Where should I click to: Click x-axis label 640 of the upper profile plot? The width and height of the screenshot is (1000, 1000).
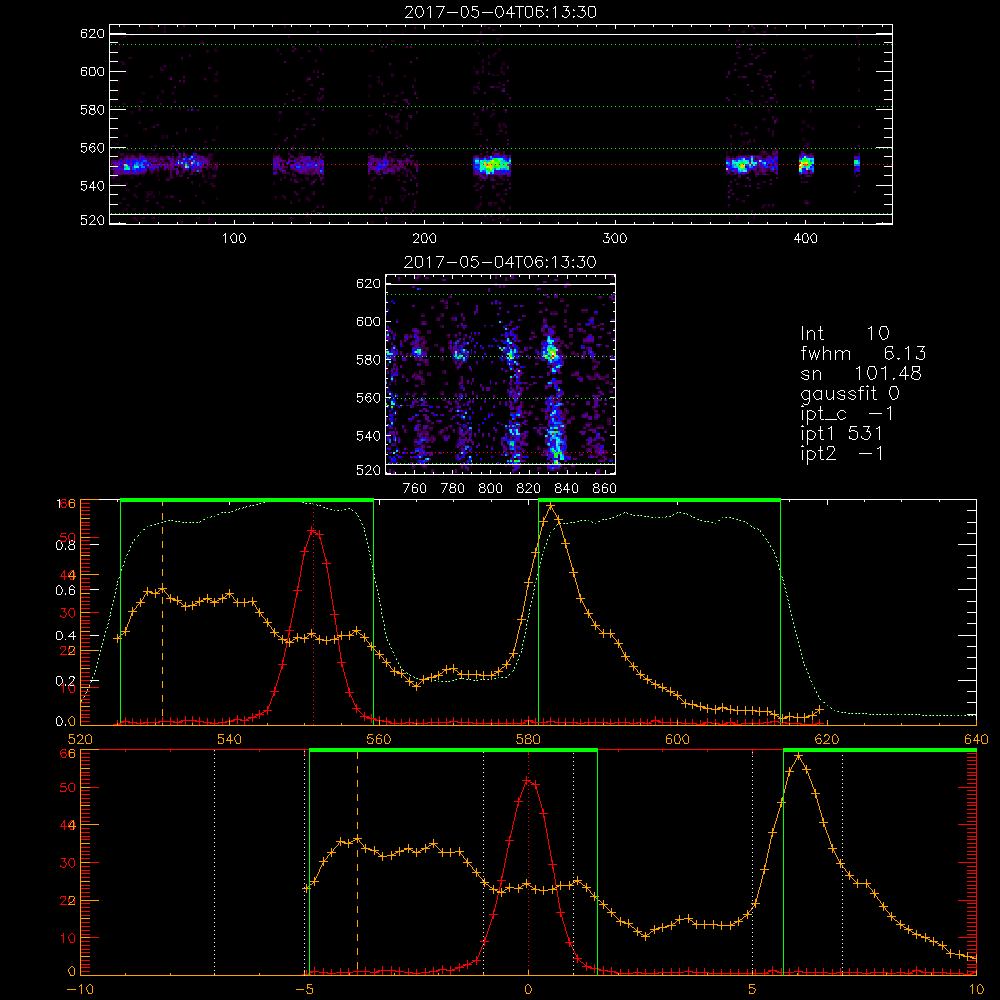pyautogui.click(x=976, y=740)
